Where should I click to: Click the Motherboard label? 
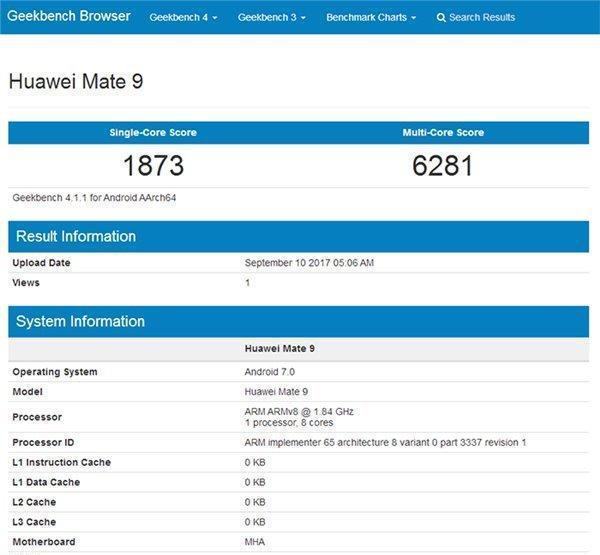coord(44,542)
